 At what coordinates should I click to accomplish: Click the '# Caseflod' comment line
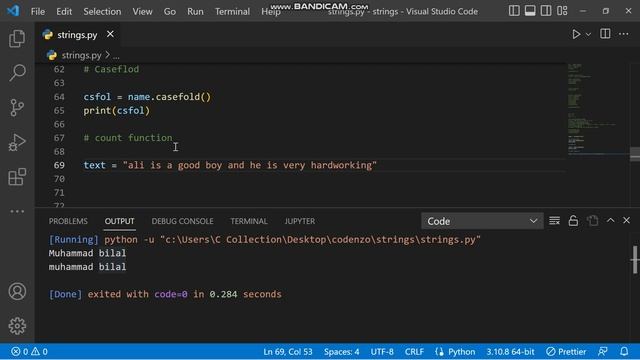(x=111, y=69)
